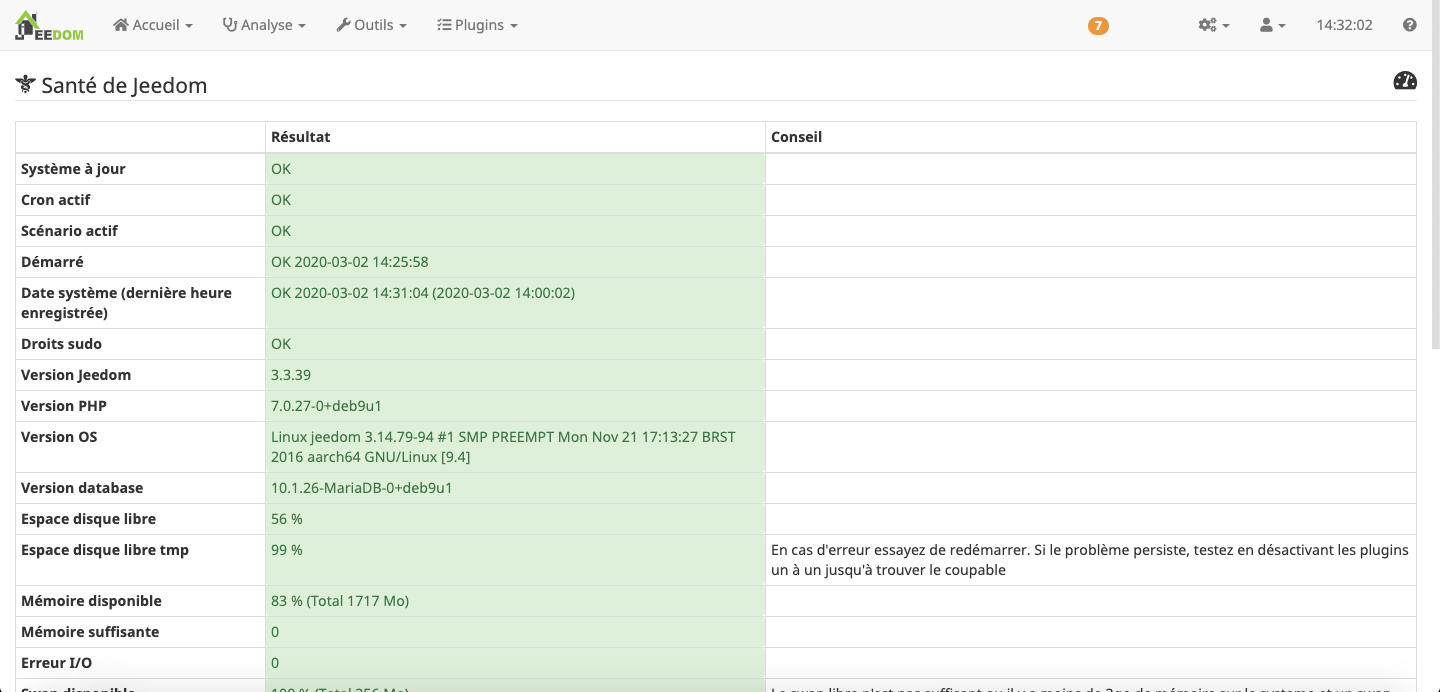Screen dimensions: 1440x692
Task: Open the Analyse menu label
Action: coord(267,25)
